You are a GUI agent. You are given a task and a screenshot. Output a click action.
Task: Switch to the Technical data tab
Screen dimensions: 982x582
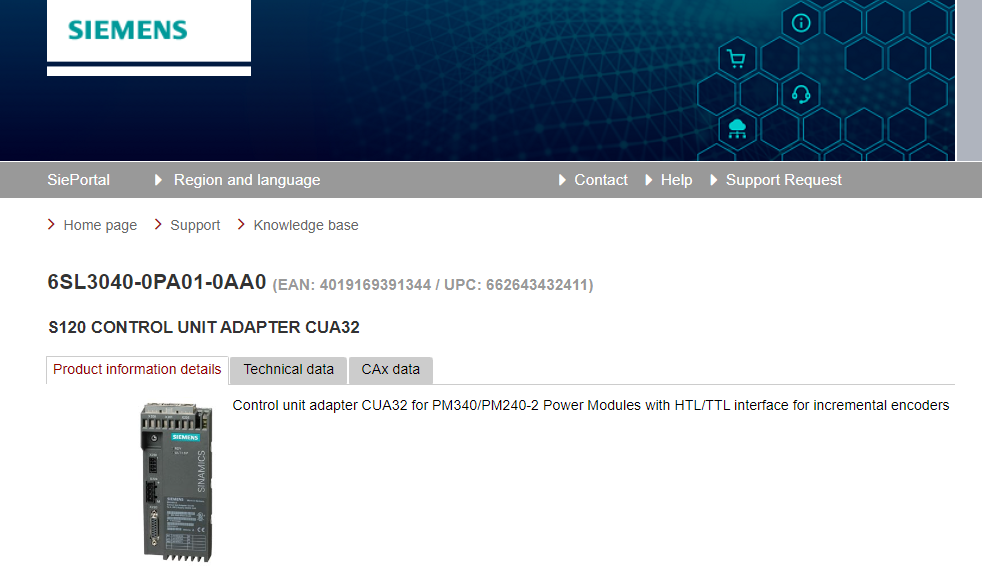coord(288,369)
